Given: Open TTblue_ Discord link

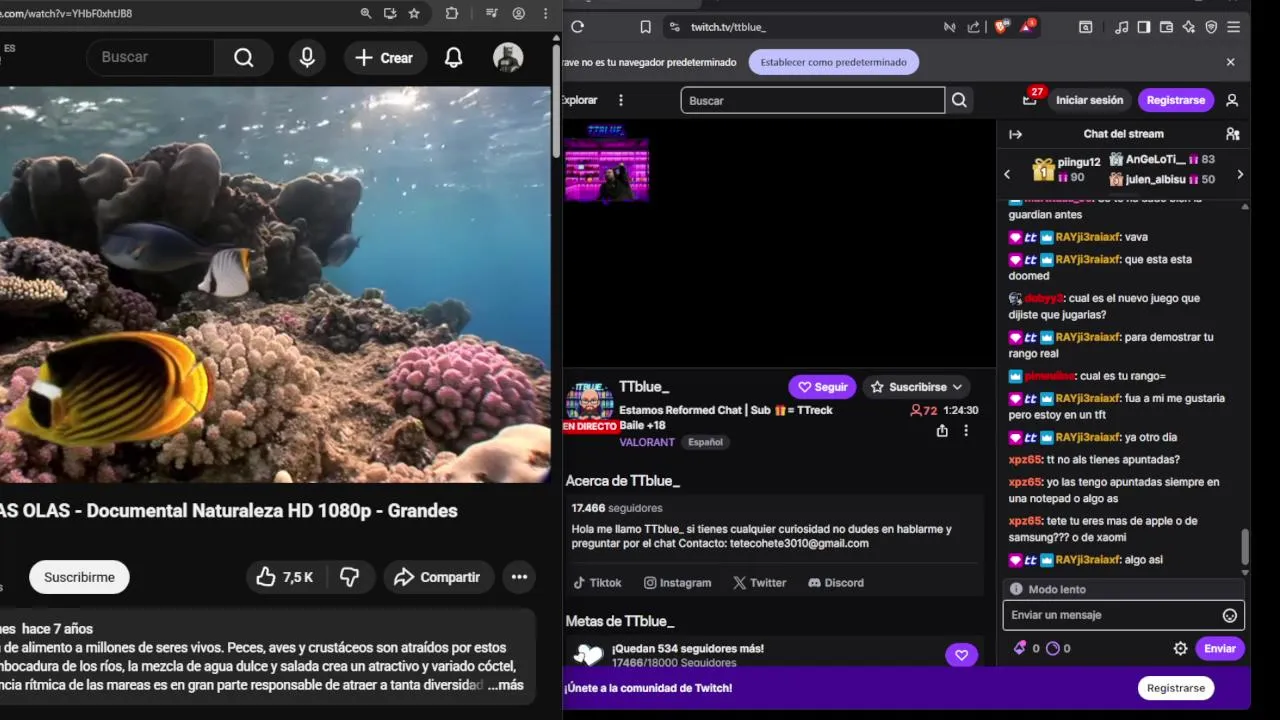Looking at the screenshot, I should pyautogui.click(x=835, y=583).
